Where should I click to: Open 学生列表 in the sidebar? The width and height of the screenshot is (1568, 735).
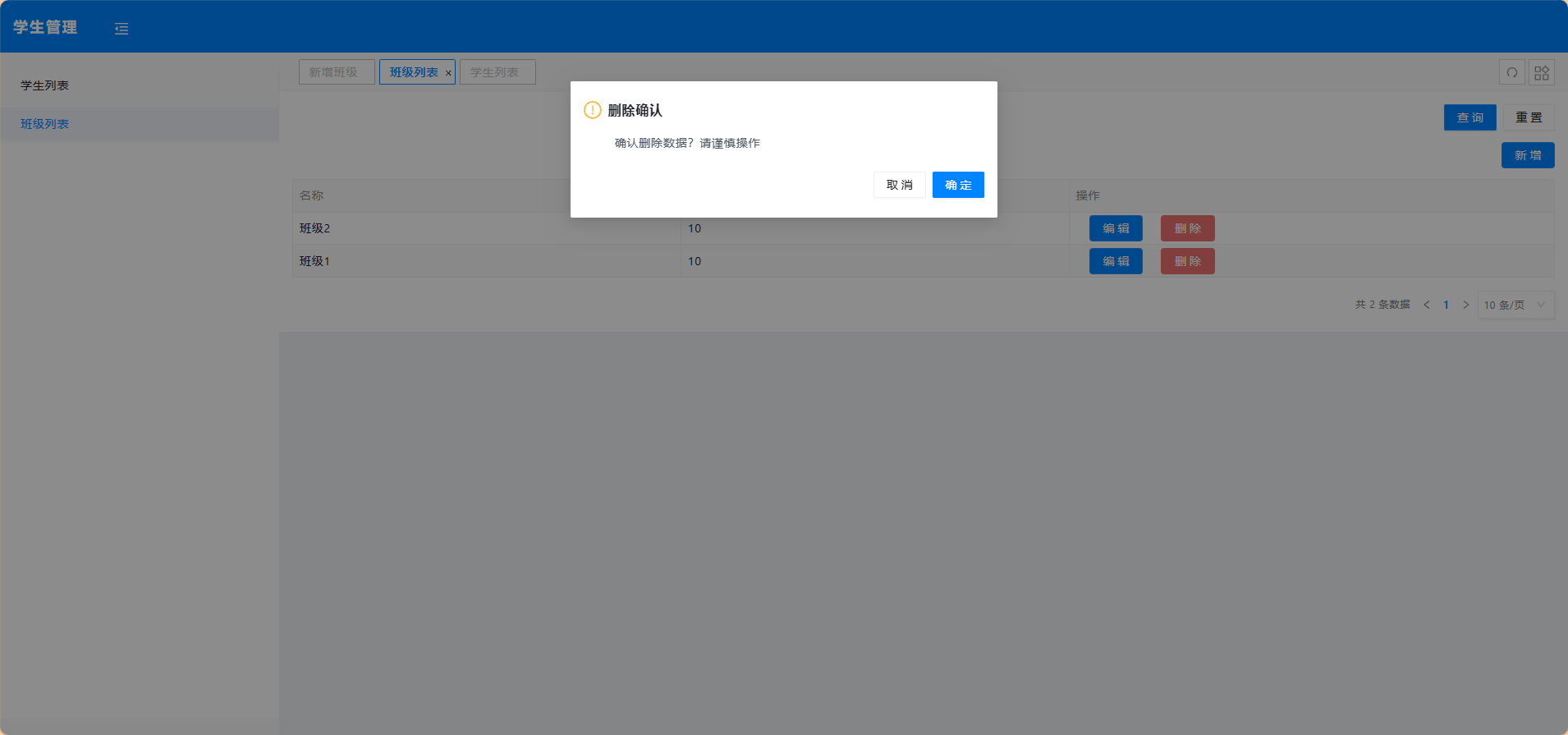tap(45, 85)
